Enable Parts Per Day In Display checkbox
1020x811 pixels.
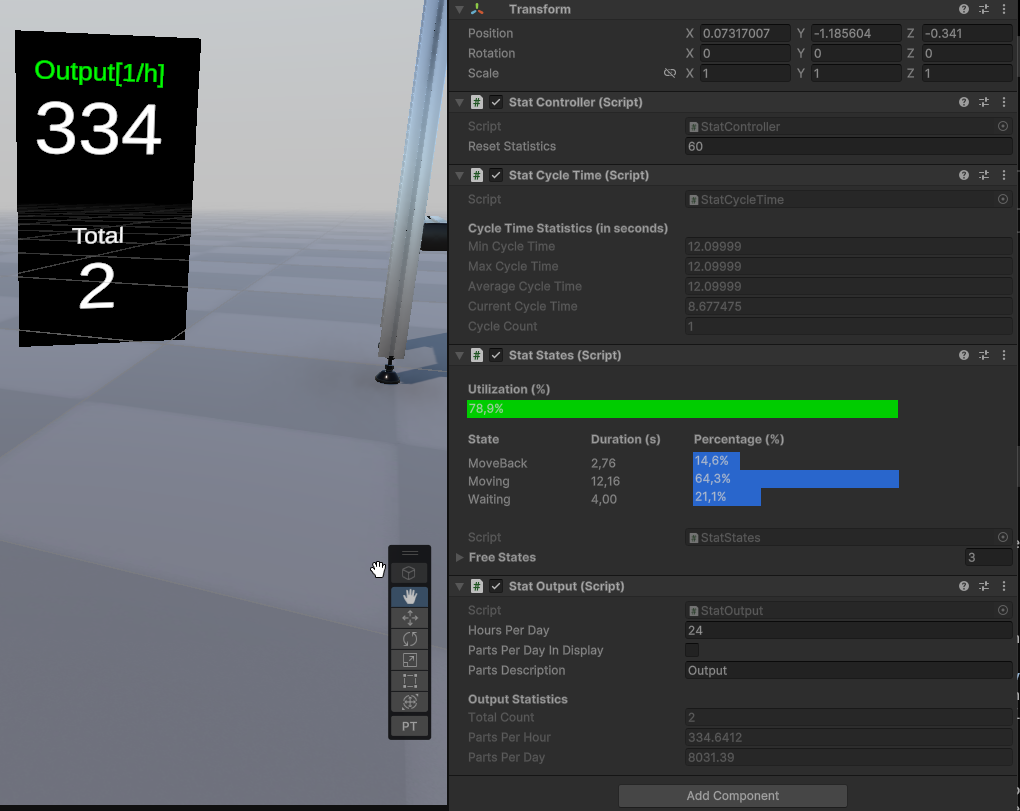pyautogui.click(x=692, y=650)
